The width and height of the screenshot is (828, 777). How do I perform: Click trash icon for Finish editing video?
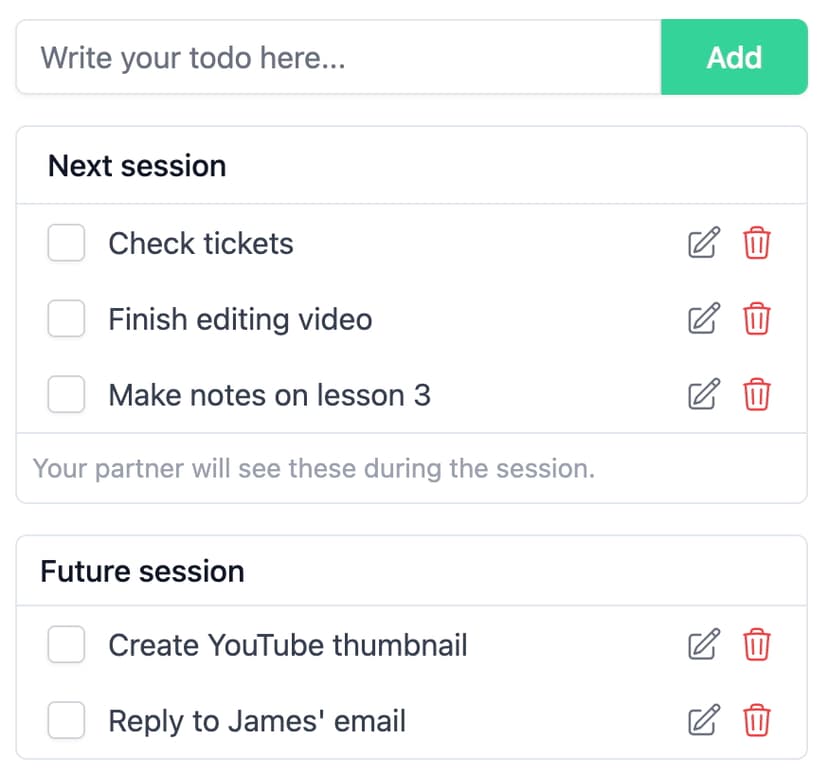click(757, 319)
